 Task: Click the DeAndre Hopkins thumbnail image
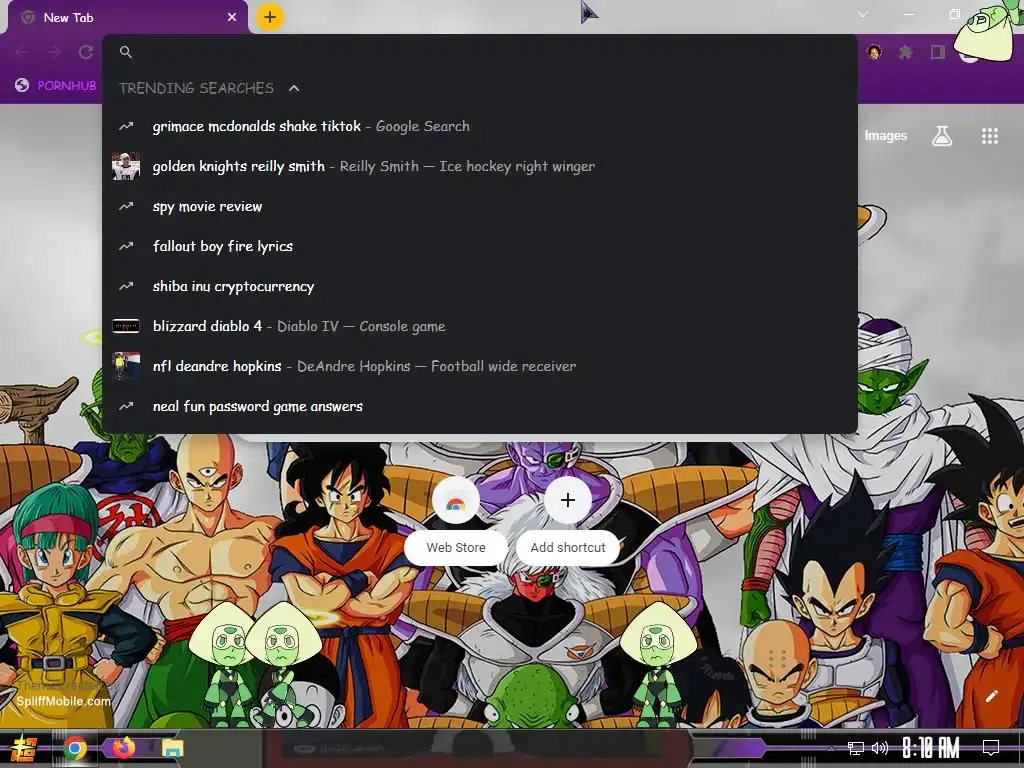[x=126, y=366]
